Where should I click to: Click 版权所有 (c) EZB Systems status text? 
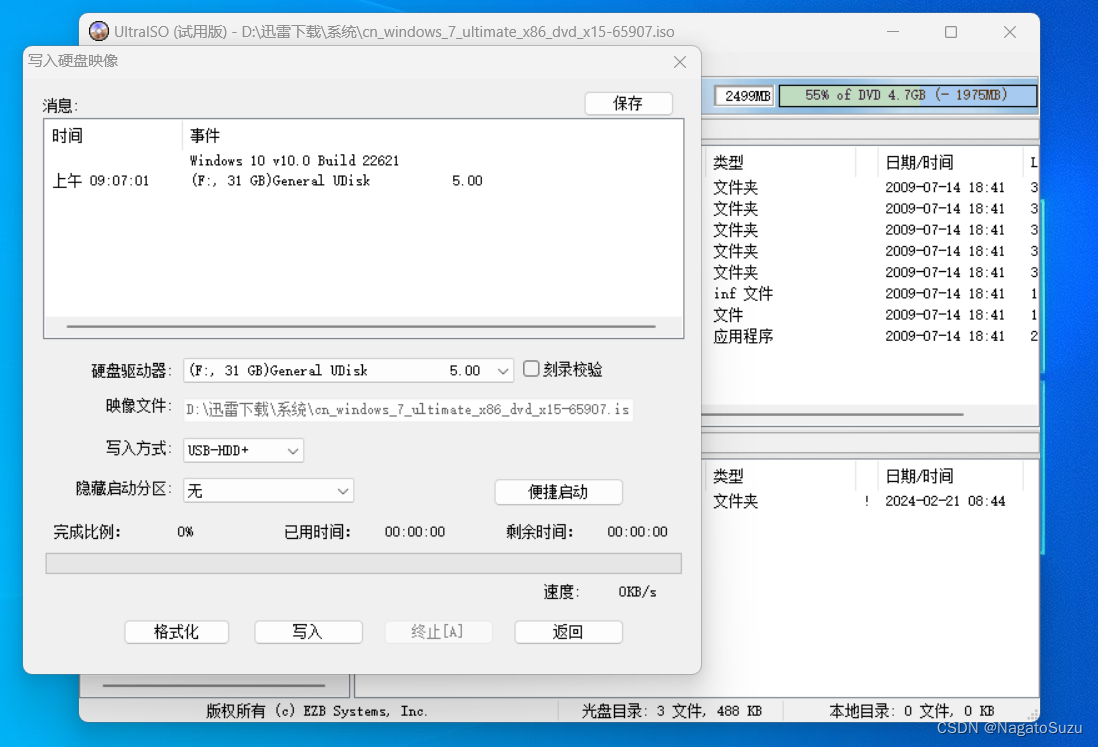[317, 711]
